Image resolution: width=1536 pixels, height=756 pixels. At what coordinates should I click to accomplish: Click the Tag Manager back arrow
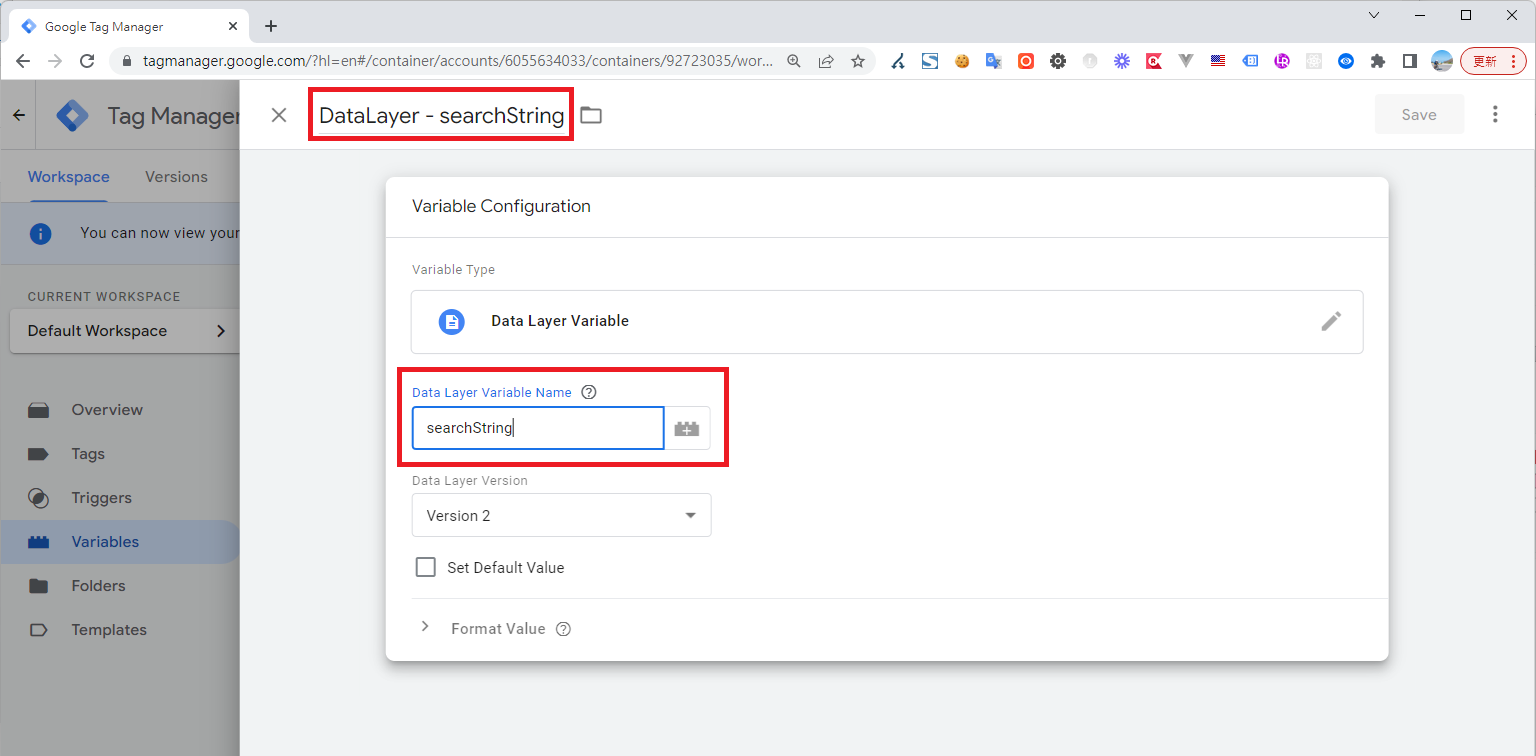(x=19, y=116)
